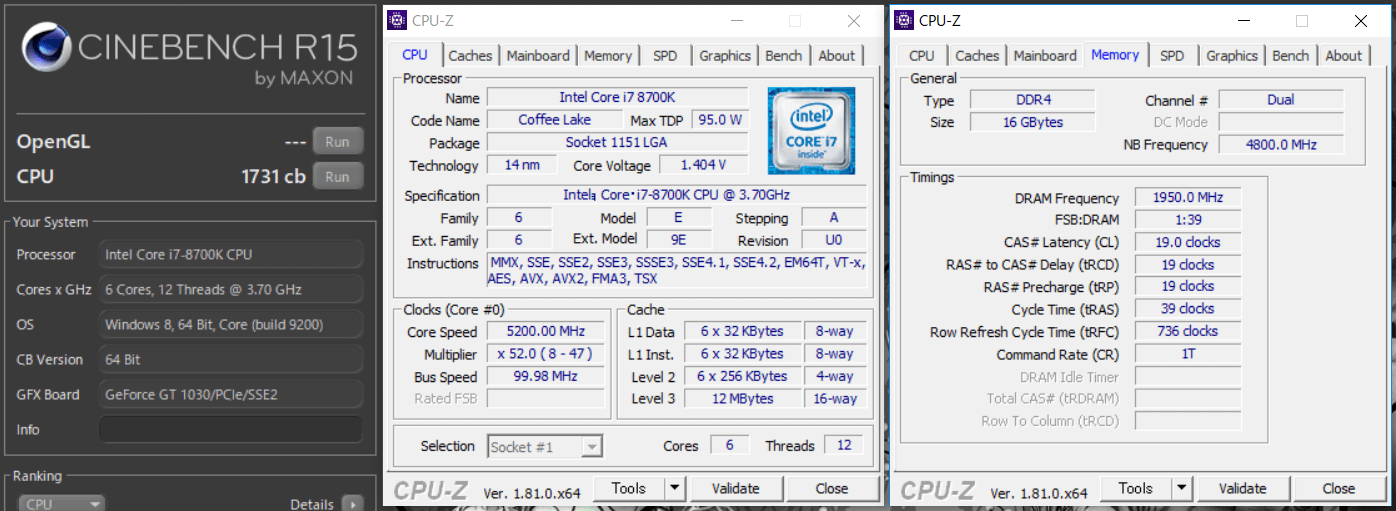Switch to CPU tab in right CPU-Z window
Viewport: 1396px width, 511px height.
(922, 56)
